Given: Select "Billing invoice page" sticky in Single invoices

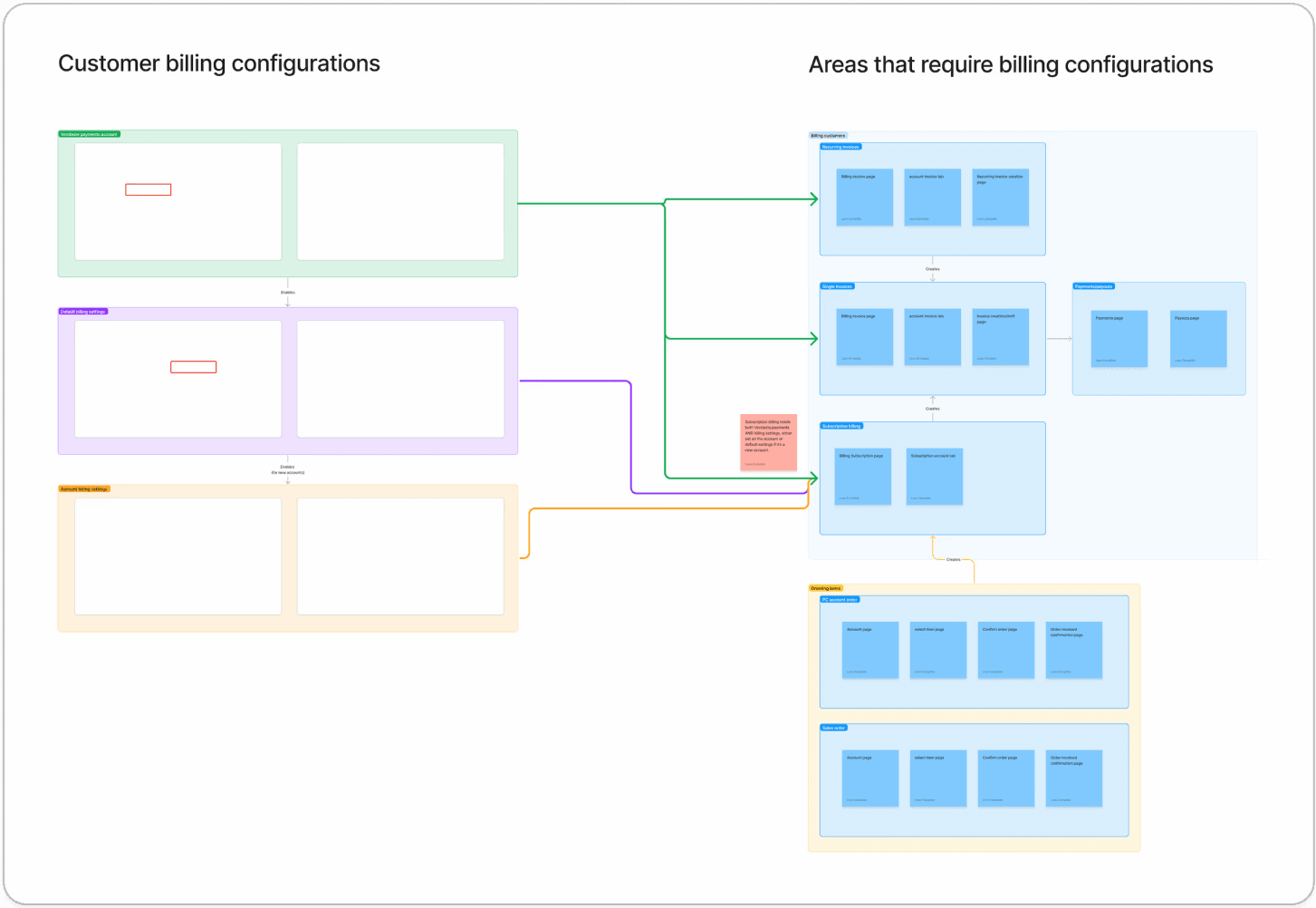Looking at the screenshot, I should [865, 337].
